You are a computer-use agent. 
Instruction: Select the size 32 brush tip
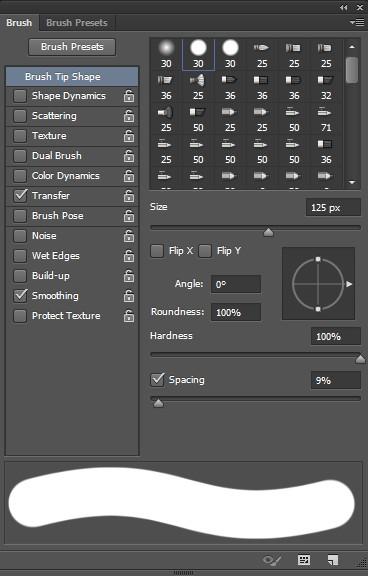tap(326, 87)
